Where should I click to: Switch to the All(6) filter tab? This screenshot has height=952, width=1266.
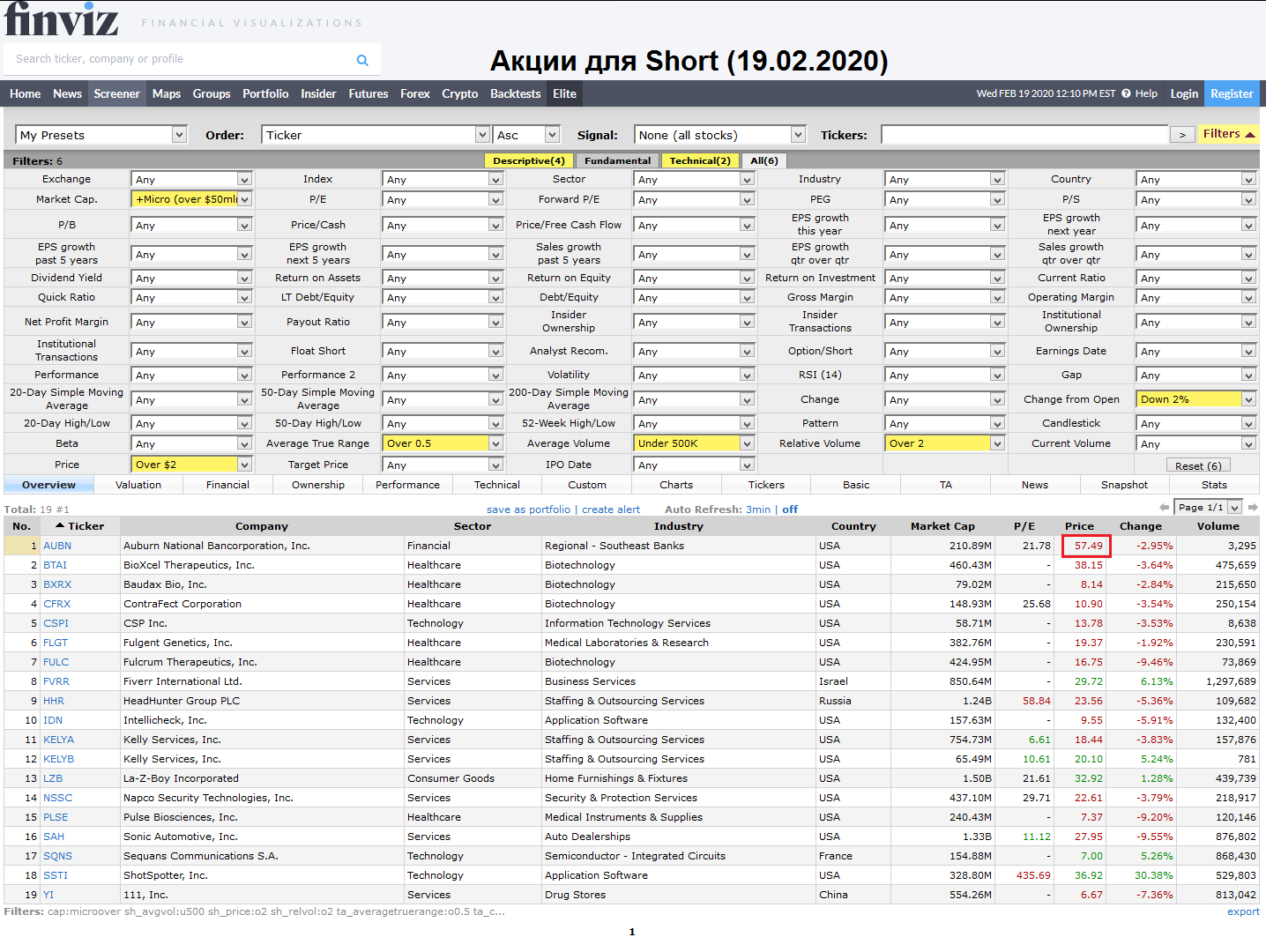coord(764,160)
